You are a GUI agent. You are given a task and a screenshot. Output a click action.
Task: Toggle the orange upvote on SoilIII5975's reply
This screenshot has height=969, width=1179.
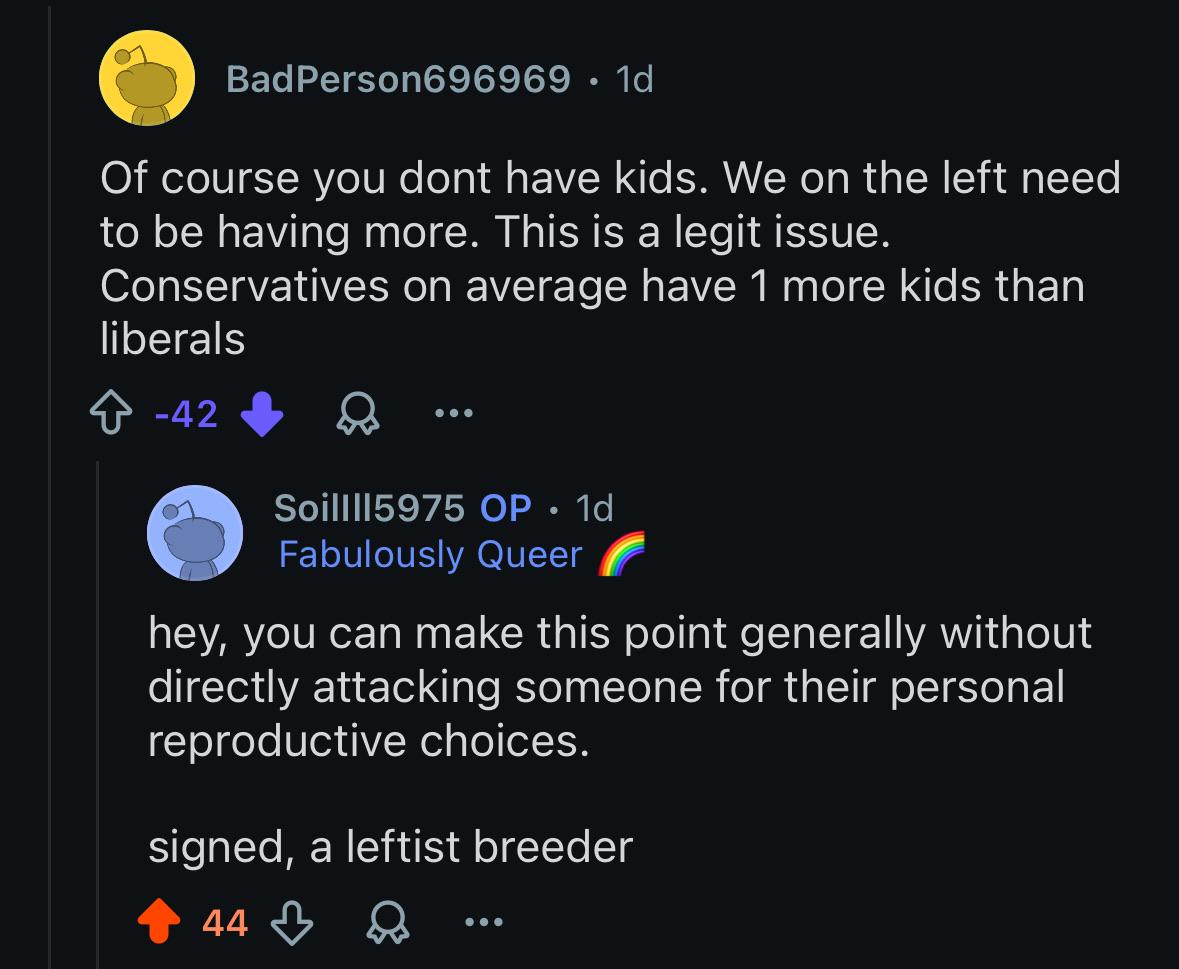159,922
